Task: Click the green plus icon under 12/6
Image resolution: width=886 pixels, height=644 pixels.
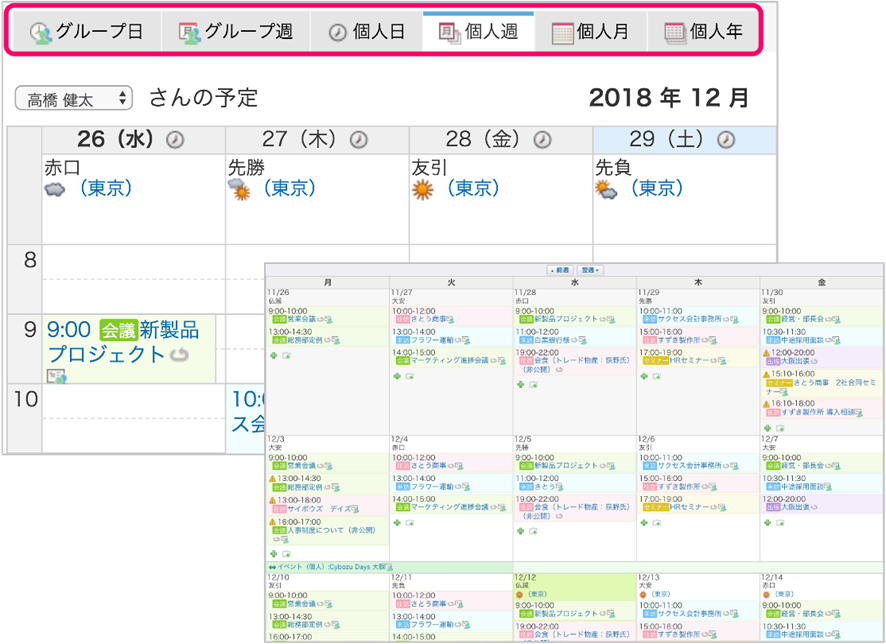Action: coord(644,523)
